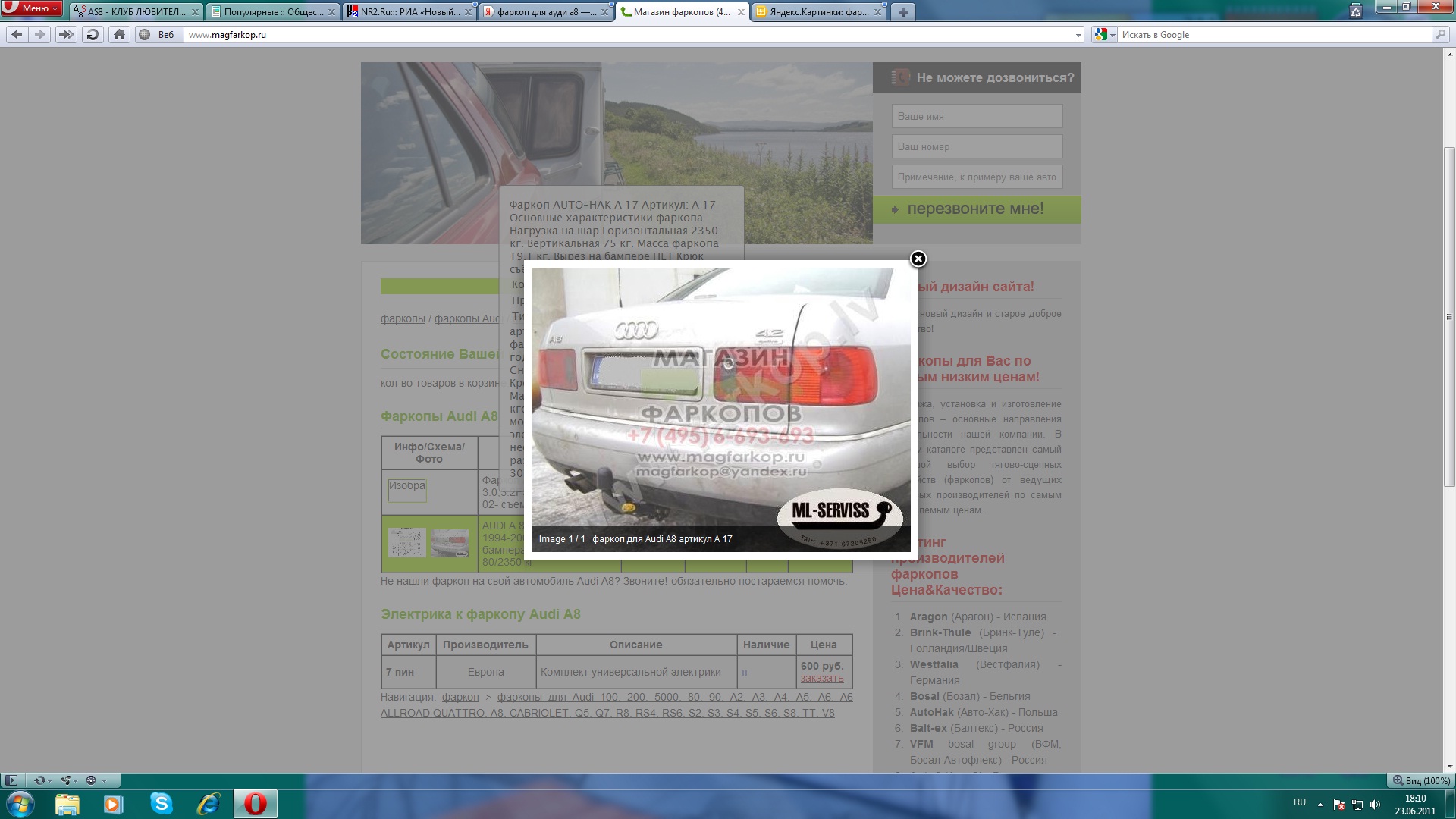
Task: Click the Fast Forward navigation button
Action: click(66, 34)
